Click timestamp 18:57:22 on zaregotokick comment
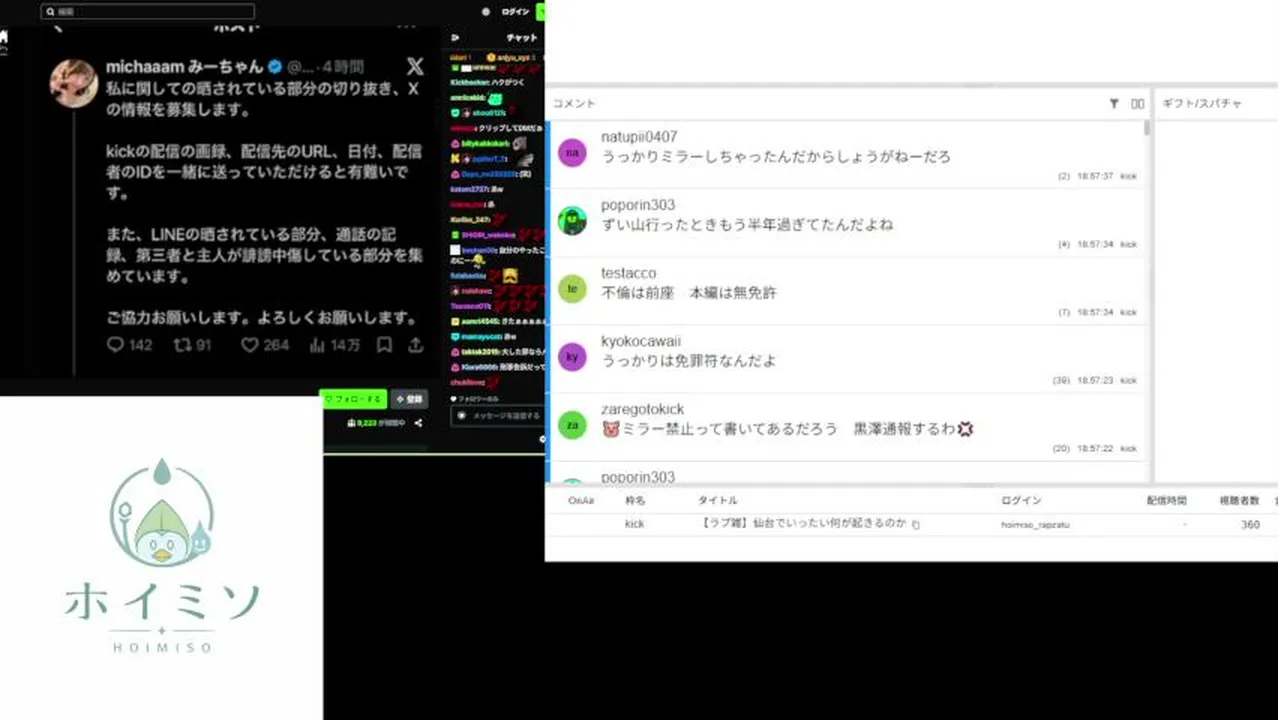 pyautogui.click(x=1095, y=448)
